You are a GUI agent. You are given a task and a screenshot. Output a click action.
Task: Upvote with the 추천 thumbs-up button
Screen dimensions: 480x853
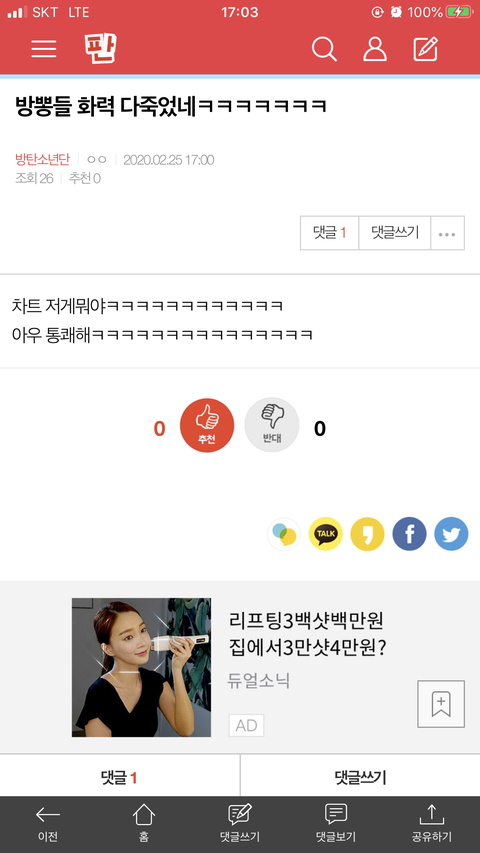point(207,425)
